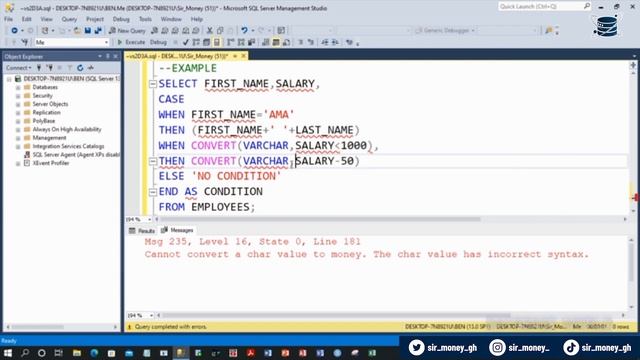Expand the Databases folder node

pos(18,87)
